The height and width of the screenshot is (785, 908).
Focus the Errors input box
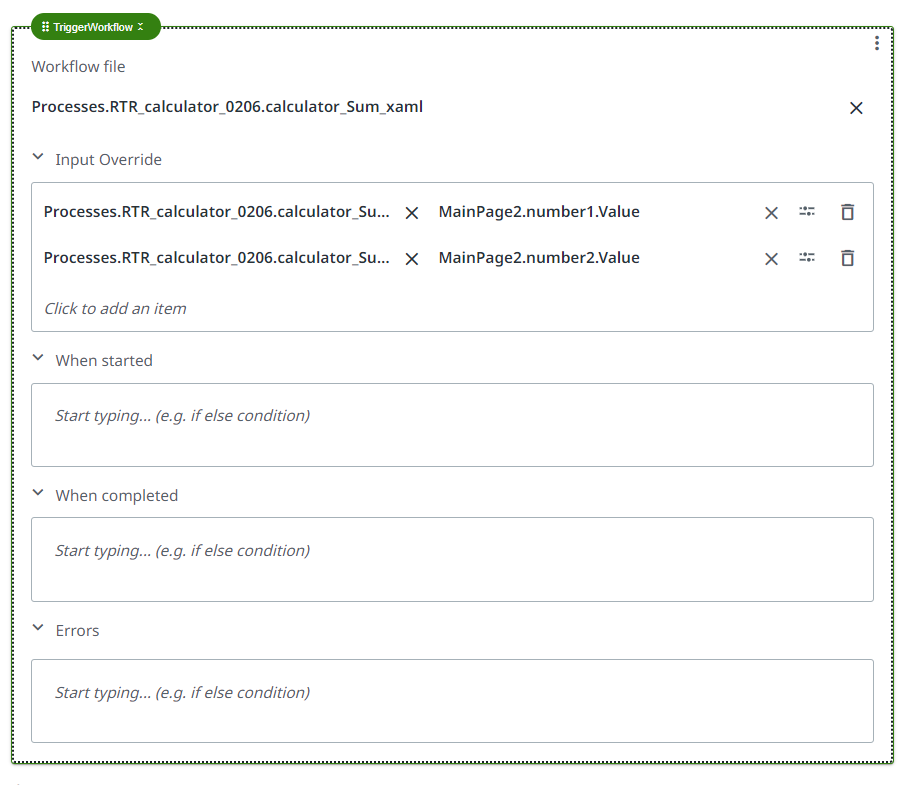(452, 701)
